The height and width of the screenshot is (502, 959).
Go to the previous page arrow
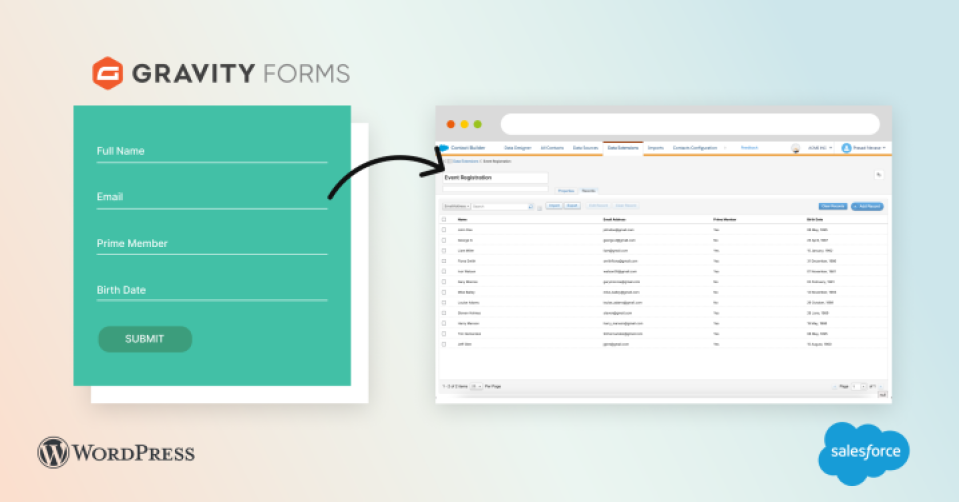(835, 386)
